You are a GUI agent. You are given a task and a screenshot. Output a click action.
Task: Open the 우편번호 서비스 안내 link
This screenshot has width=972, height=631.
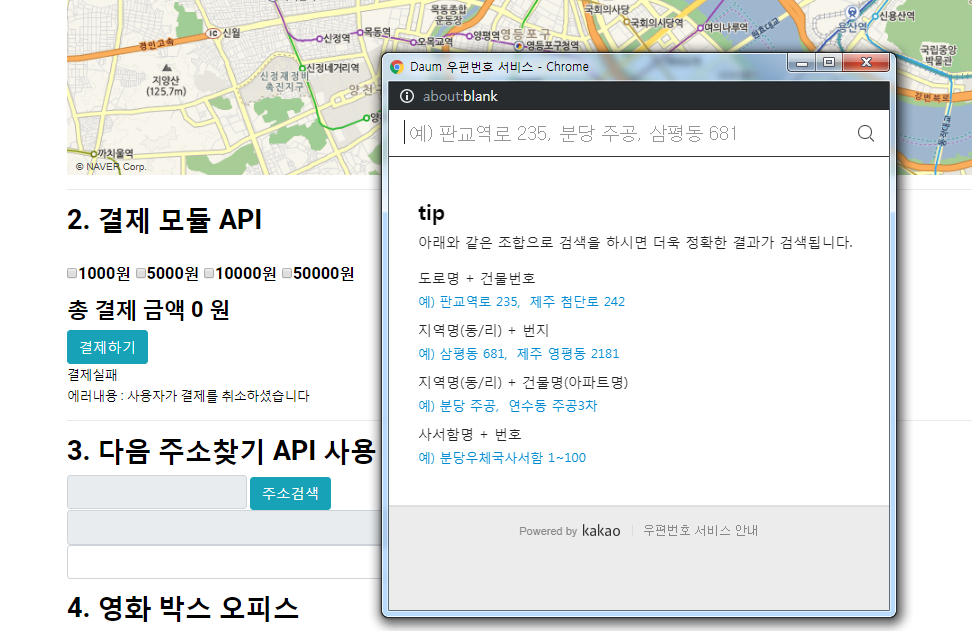pos(700,531)
